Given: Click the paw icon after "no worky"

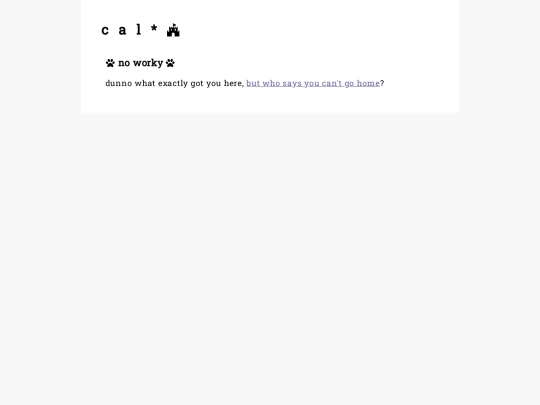Looking at the screenshot, I should click(x=170, y=63).
